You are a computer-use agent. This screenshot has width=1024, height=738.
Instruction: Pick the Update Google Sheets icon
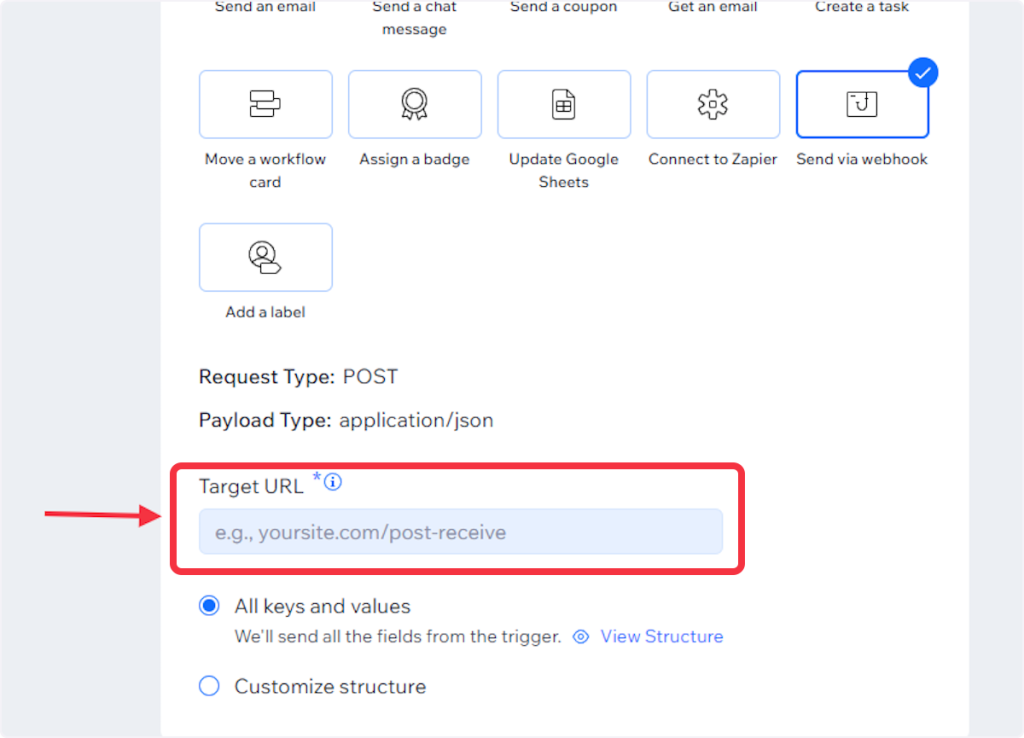(x=564, y=104)
